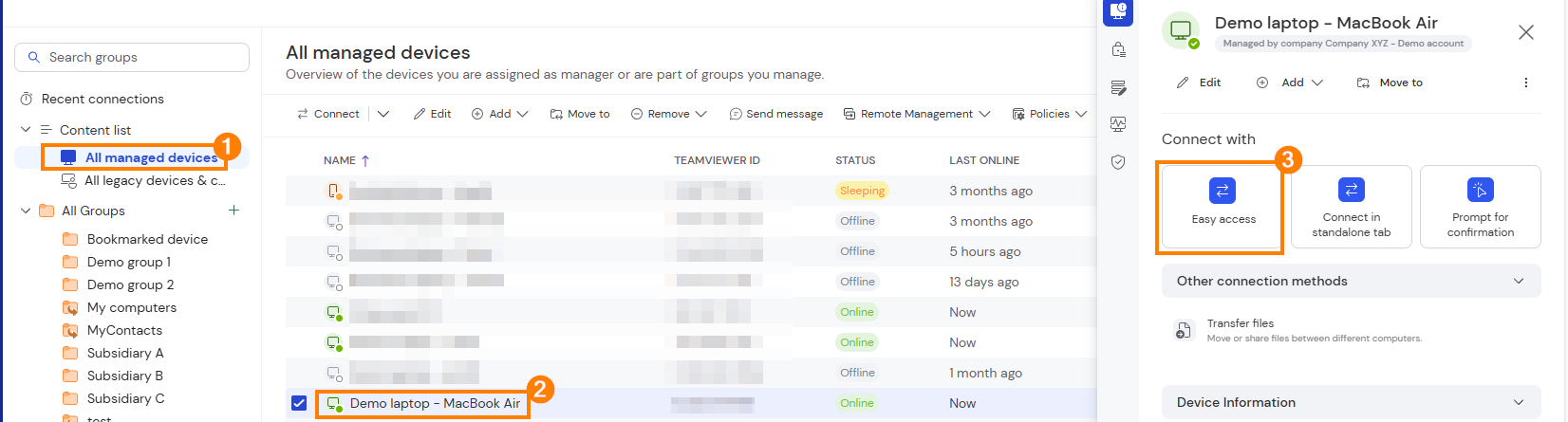Click Connect in standalone tab icon

(x=1352, y=191)
